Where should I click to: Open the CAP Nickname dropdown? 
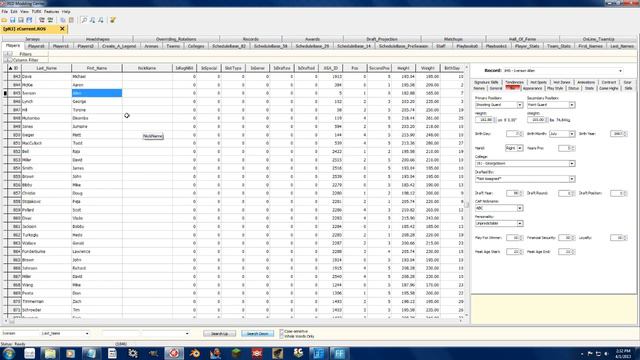click(x=520, y=208)
